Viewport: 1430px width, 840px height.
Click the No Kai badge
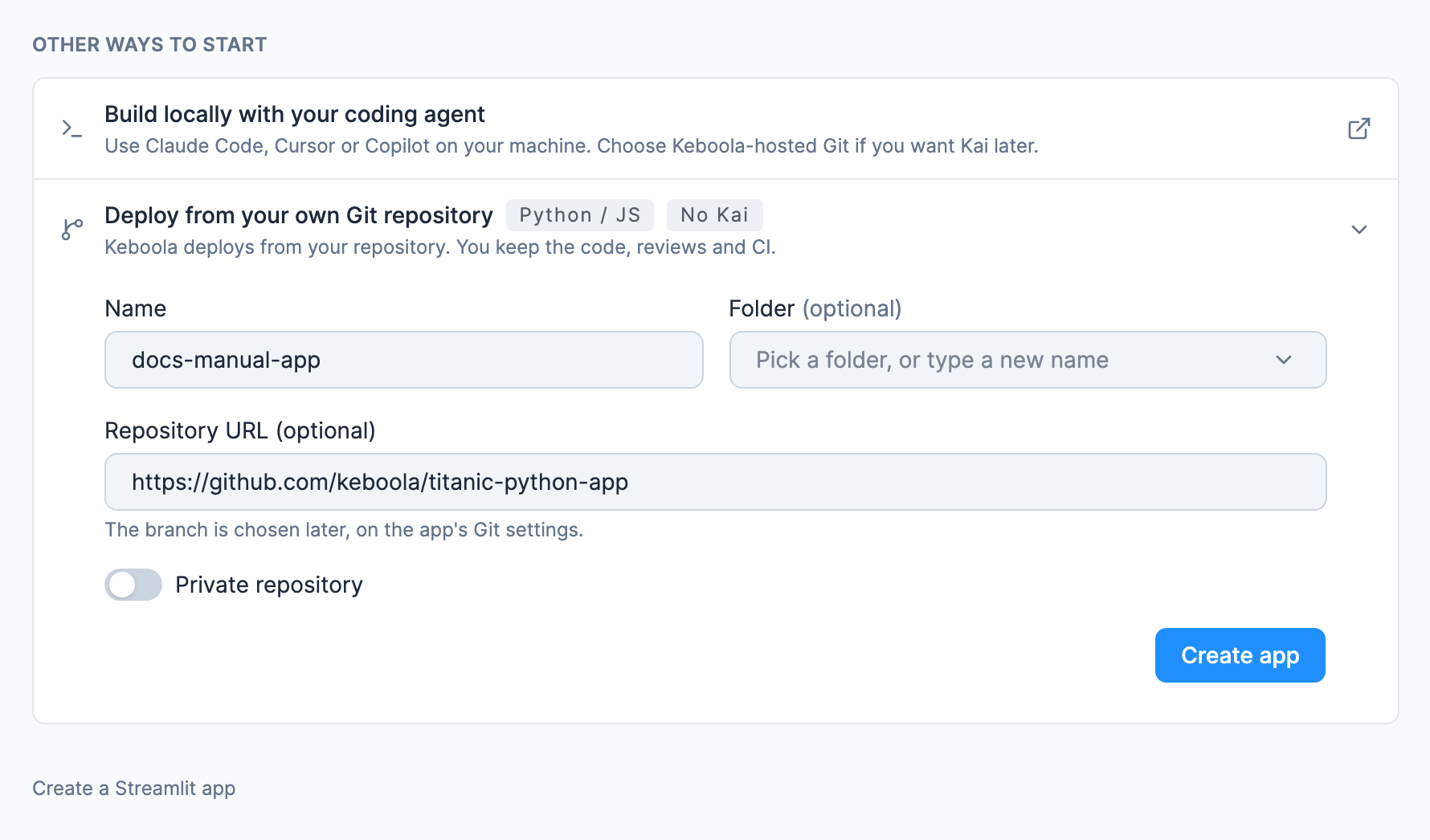714,215
